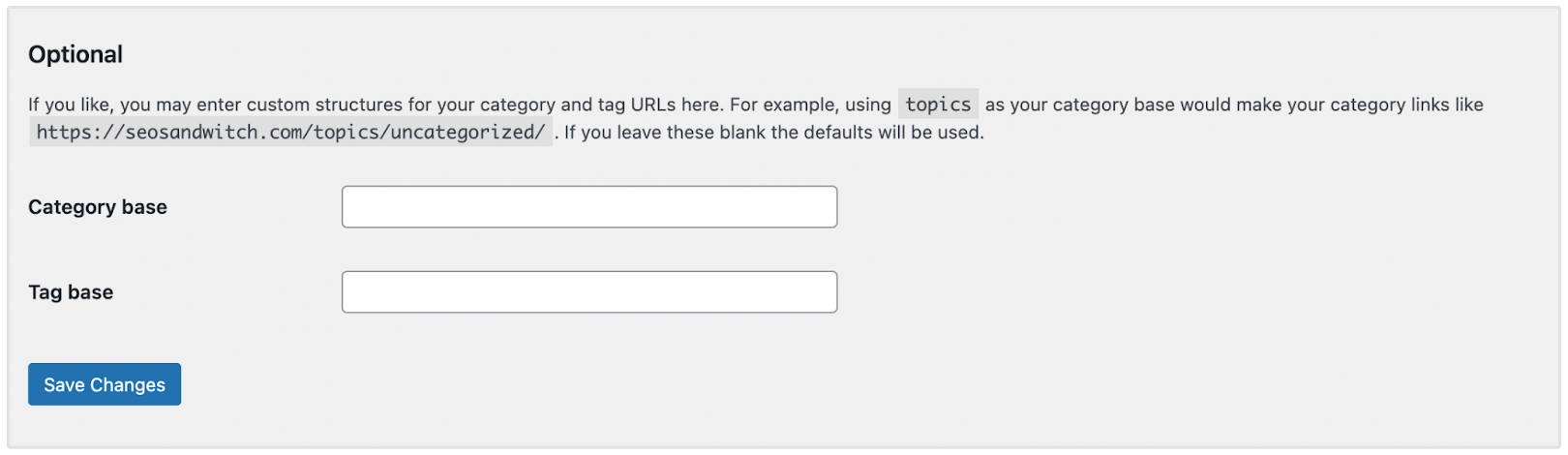Image resolution: width=1568 pixels, height=455 pixels.
Task: Click the Category base input field
Action: coord(588,207)
